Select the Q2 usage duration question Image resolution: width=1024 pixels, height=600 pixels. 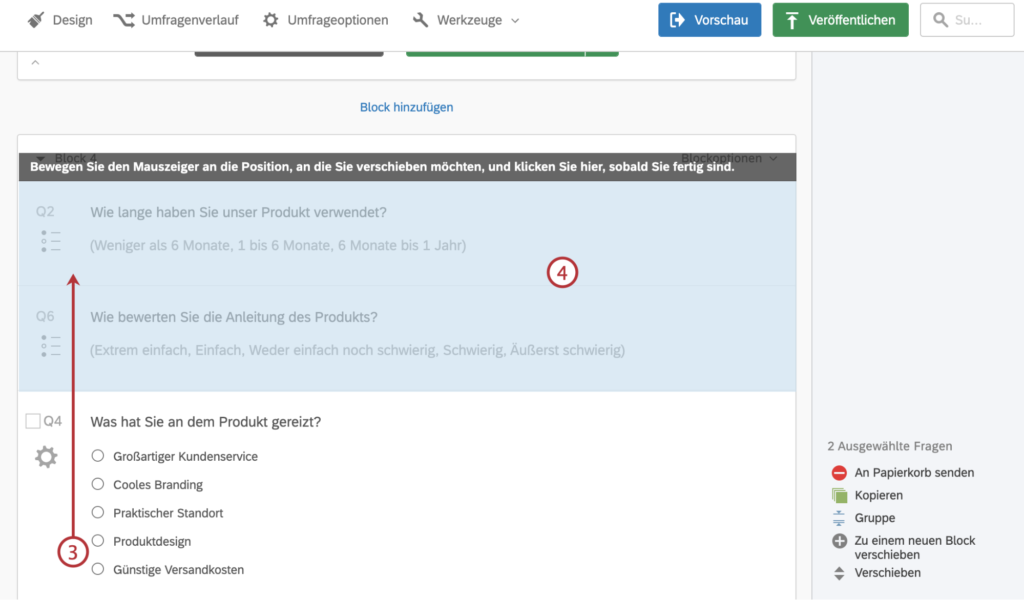[407, 233]
